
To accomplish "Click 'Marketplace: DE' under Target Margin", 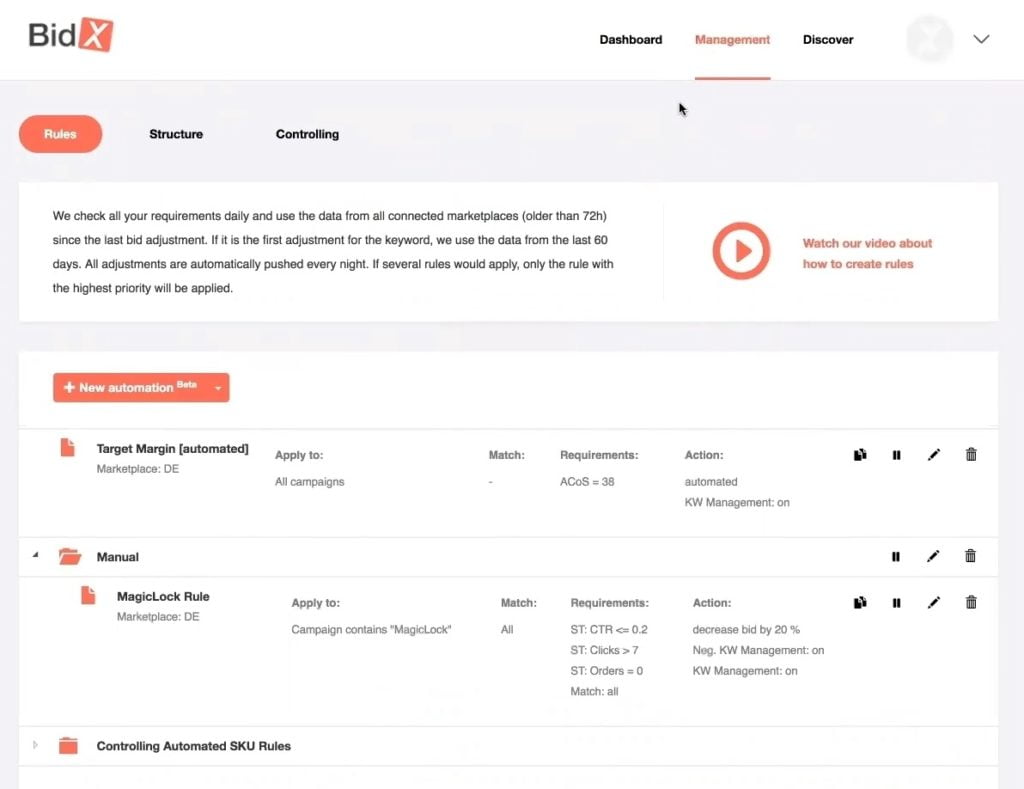I will pyautogui.click(x=138, y=469).
